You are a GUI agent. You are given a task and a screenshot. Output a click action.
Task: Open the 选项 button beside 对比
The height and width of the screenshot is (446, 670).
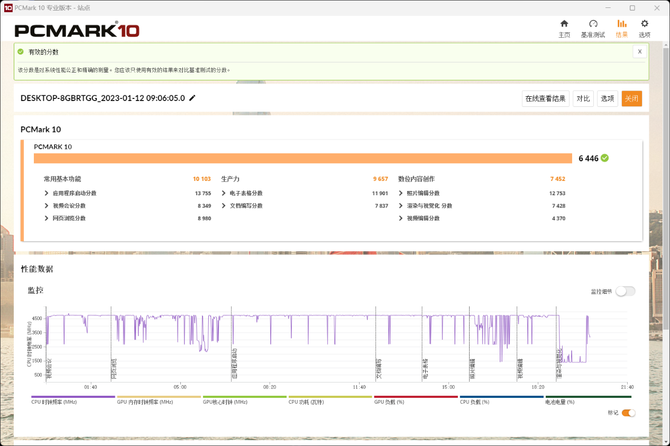pyautogui.click(x=607, y=99)
